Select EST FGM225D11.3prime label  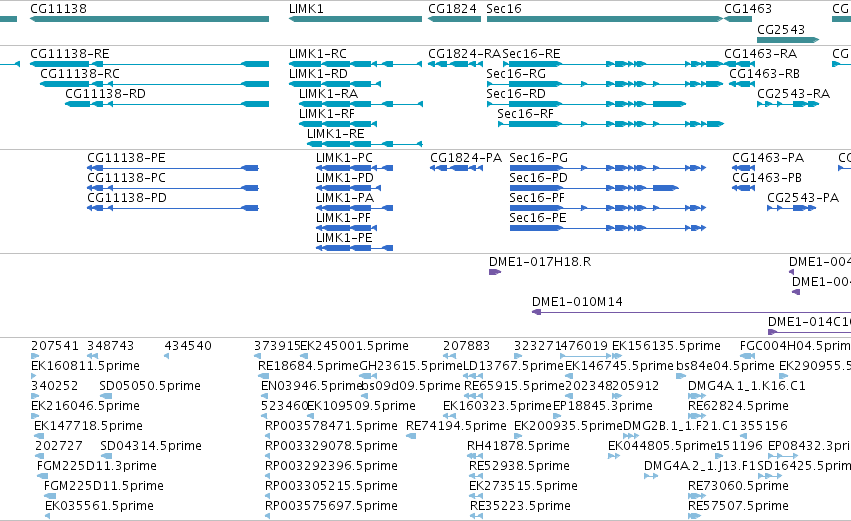(x=97, y=467)
